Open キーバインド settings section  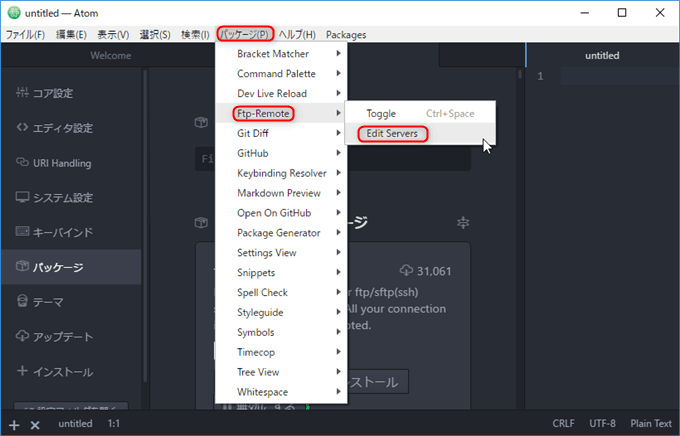point(72,233)
